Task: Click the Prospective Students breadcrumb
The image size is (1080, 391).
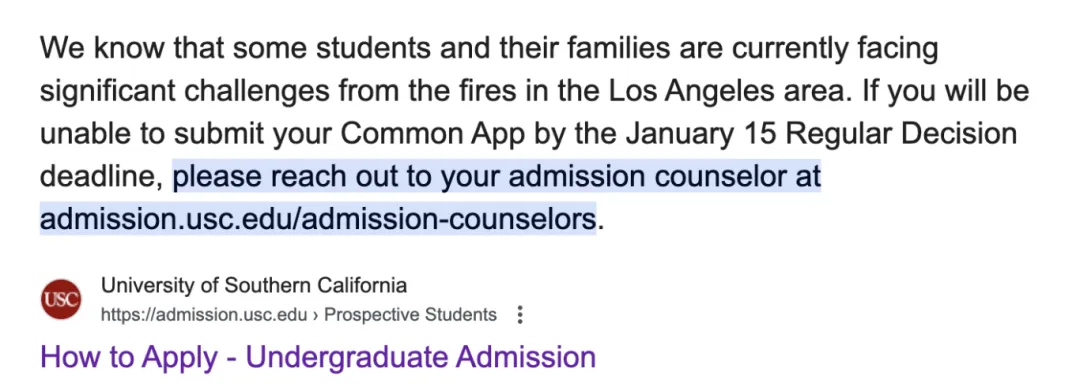Action: coord(411,315)
